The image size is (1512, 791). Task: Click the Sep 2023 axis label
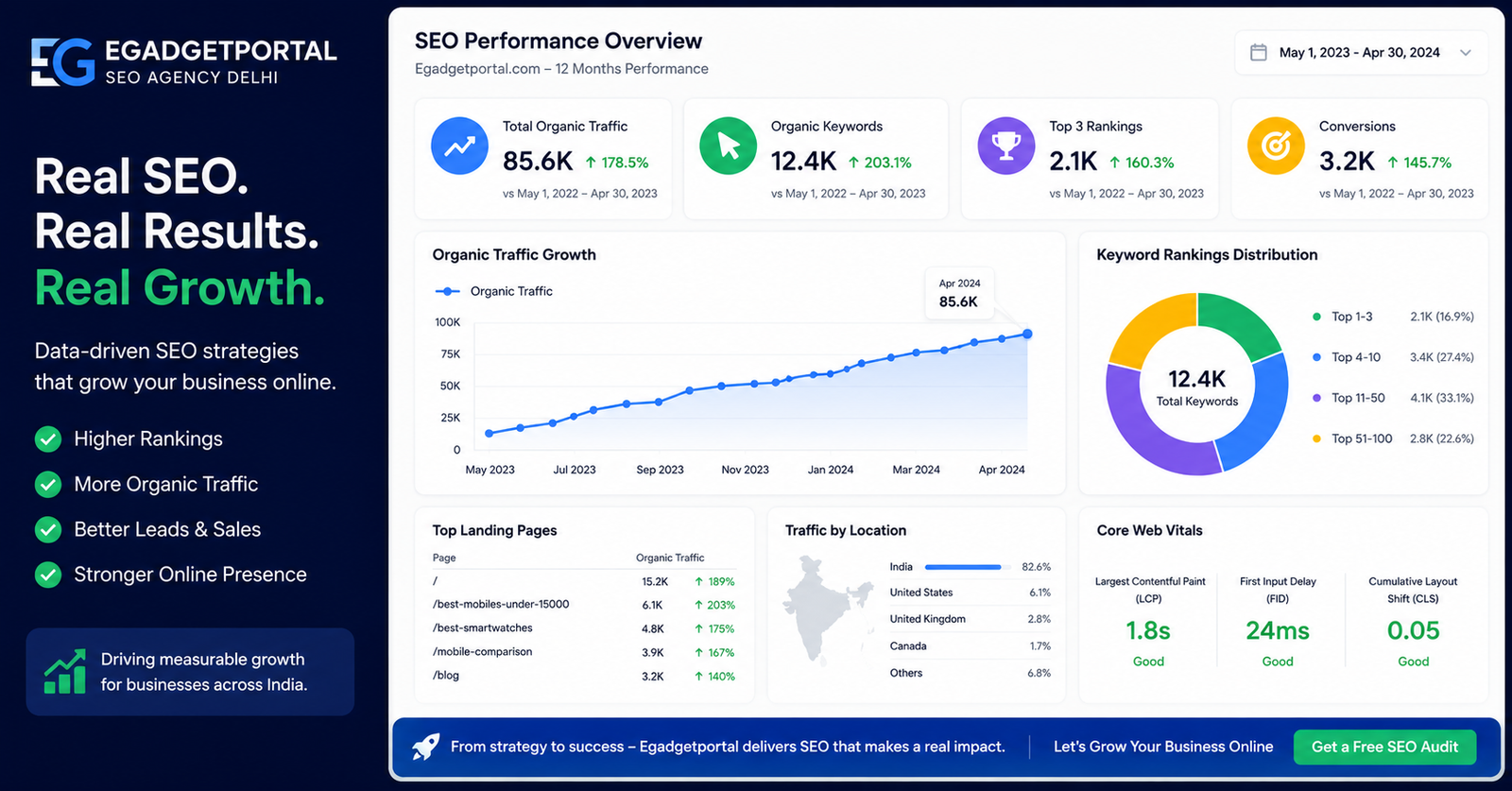(660, 470)
